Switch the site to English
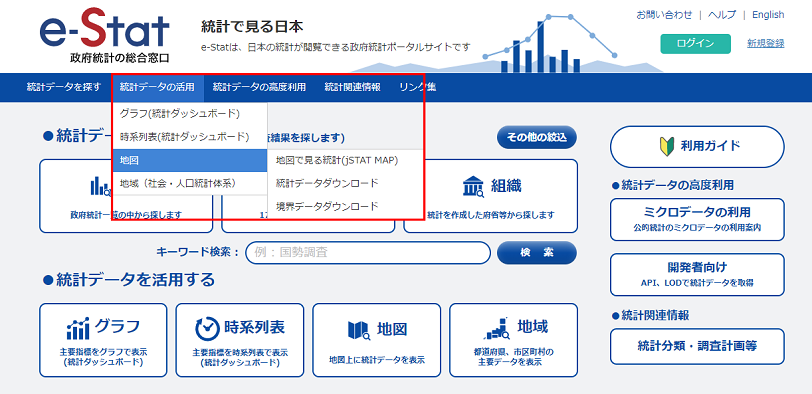 click(x=768, y=15)
